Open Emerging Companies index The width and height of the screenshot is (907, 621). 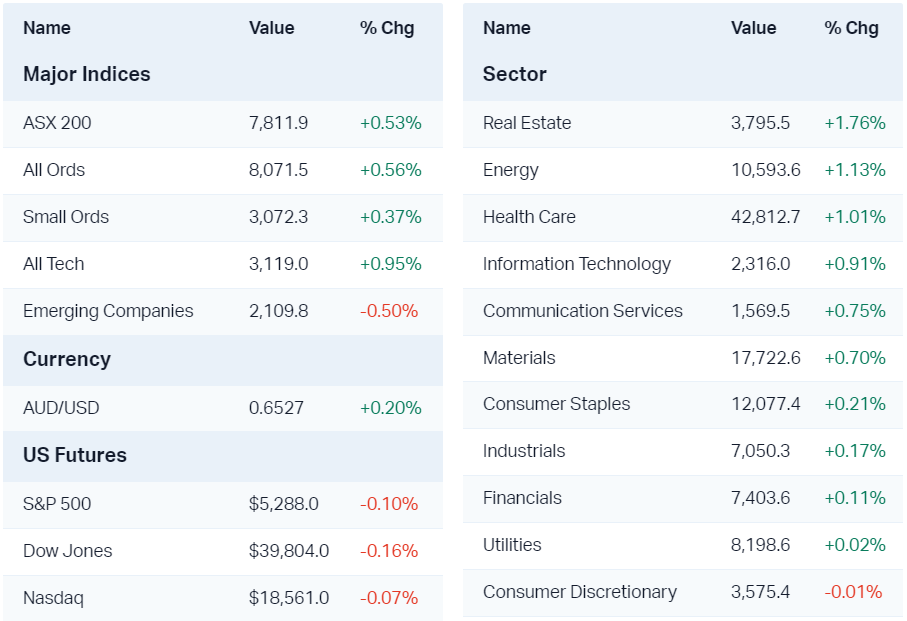tap(108, 311)
